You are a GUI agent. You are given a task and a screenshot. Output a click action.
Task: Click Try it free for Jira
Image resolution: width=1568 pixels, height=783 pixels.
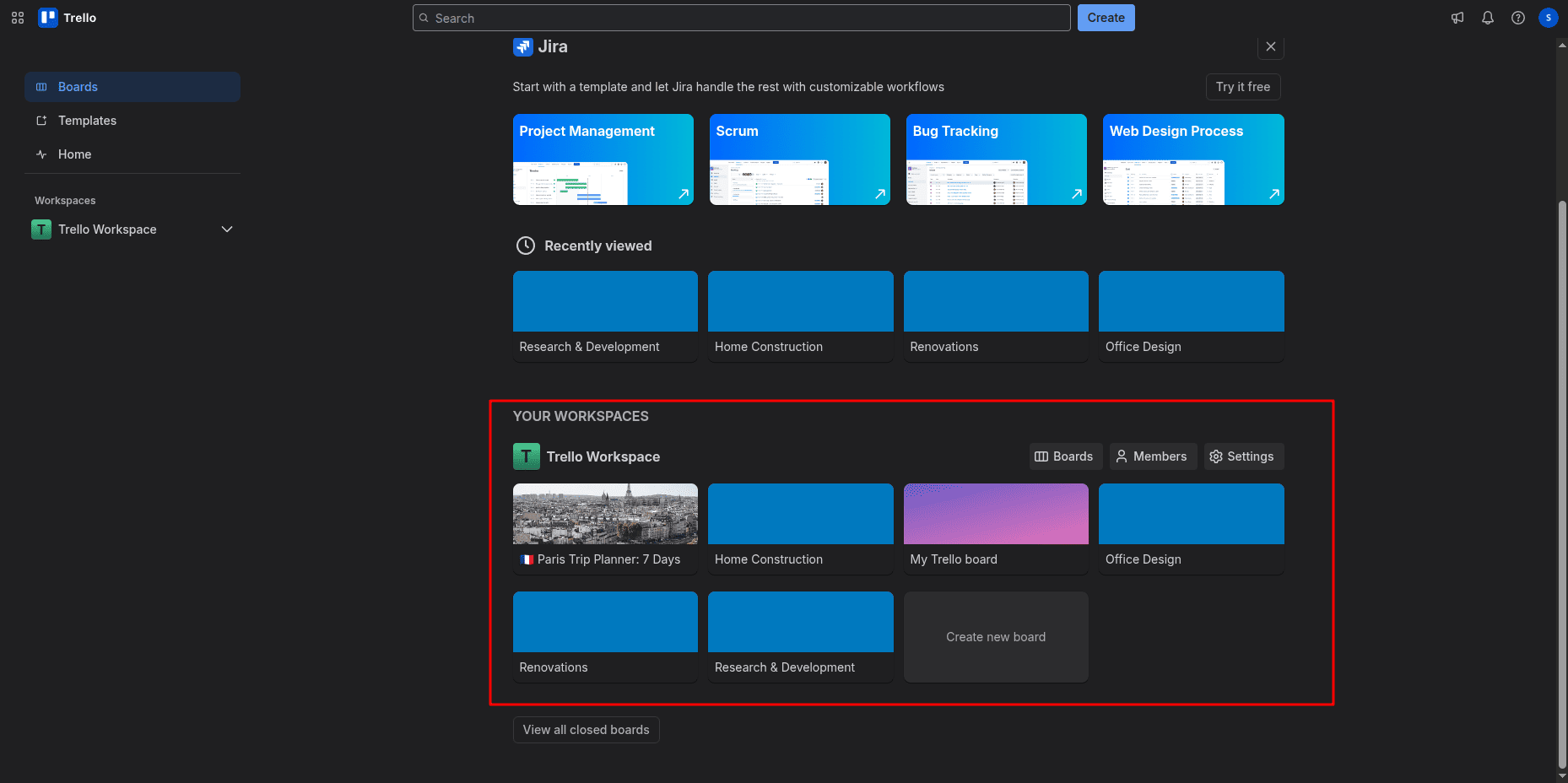click(x=1243, y=87)
